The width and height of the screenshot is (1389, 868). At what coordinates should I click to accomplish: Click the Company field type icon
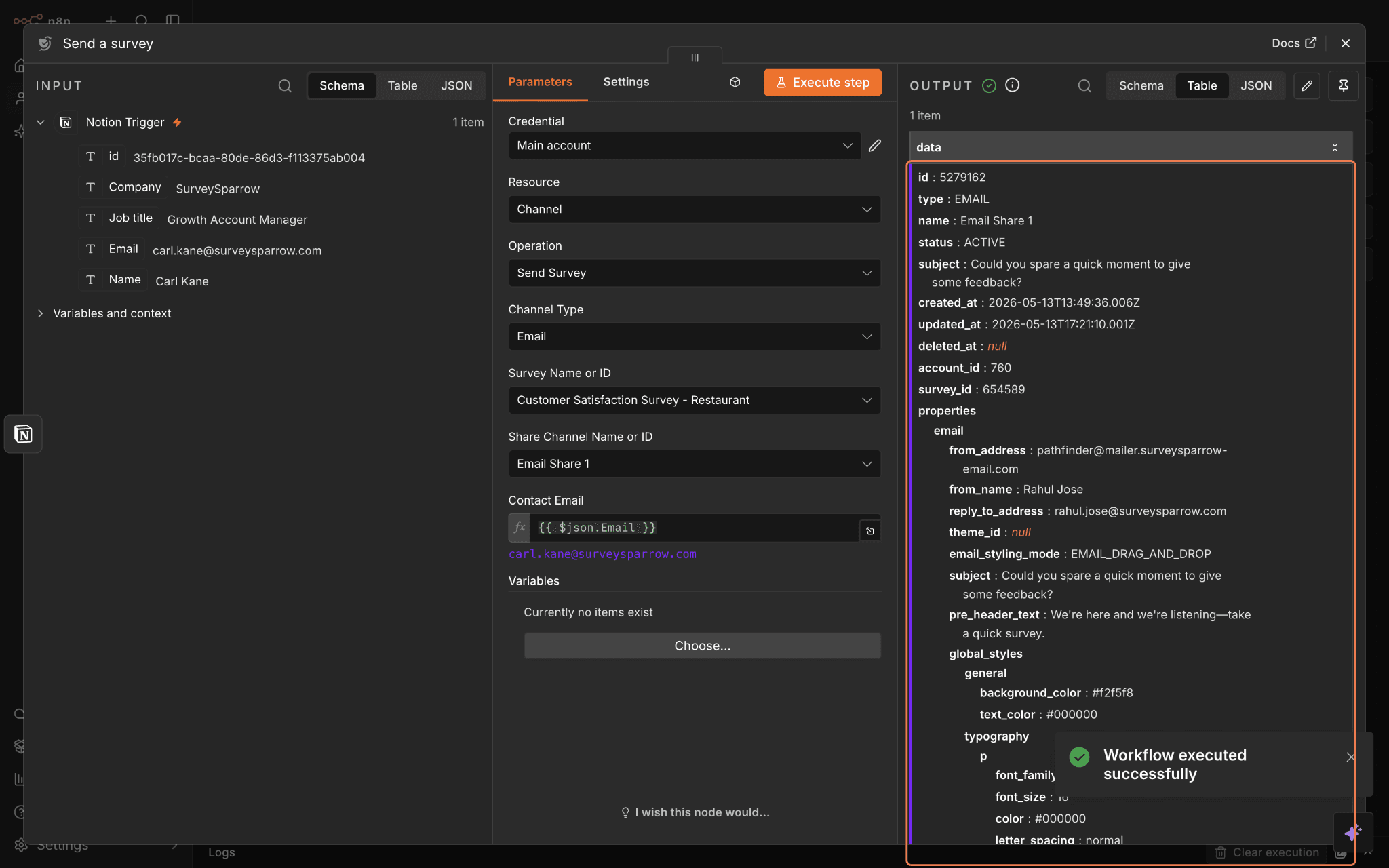pyautogui.click(x=90, y=187)
